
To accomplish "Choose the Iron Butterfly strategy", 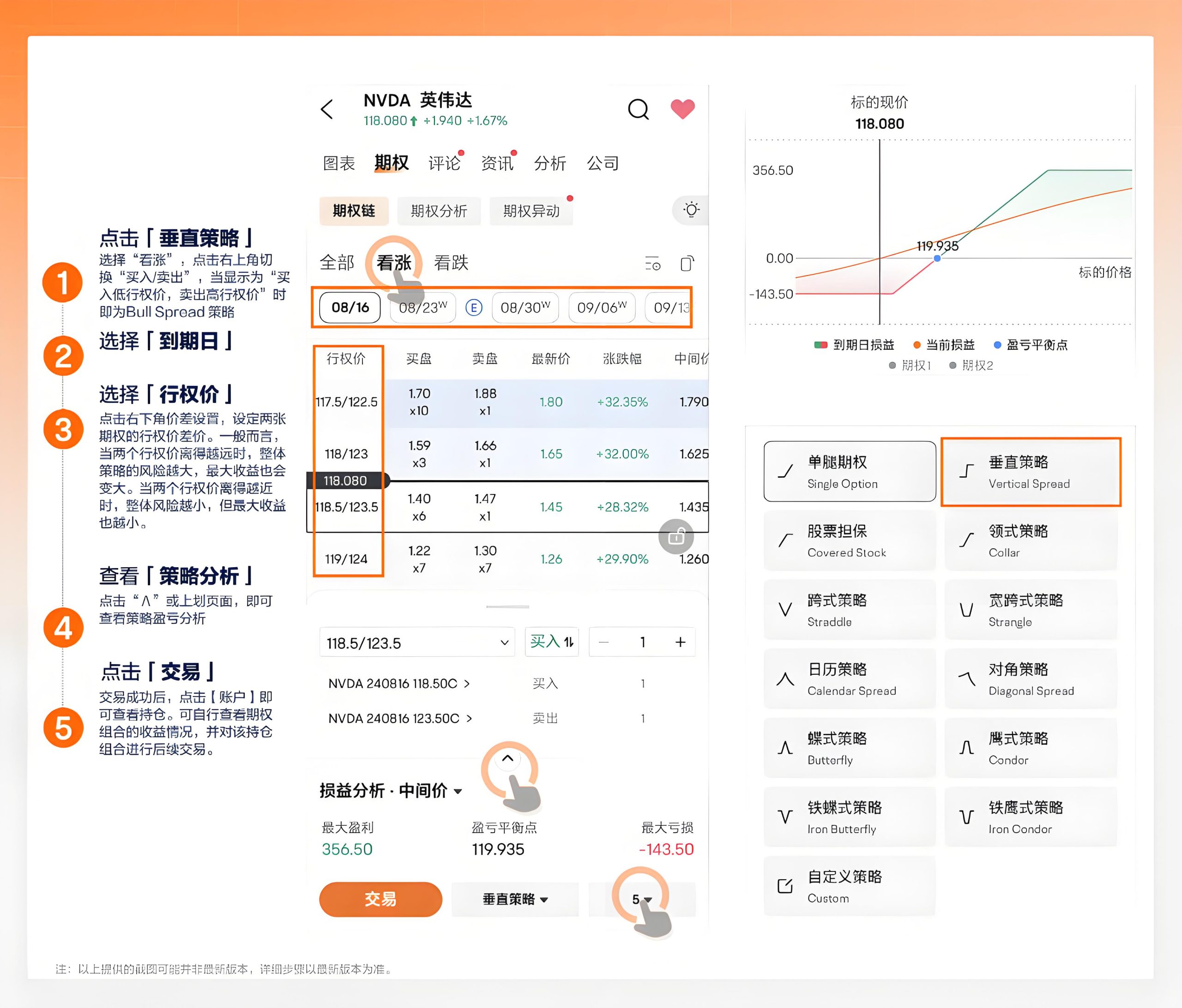I will click(850, 816).
